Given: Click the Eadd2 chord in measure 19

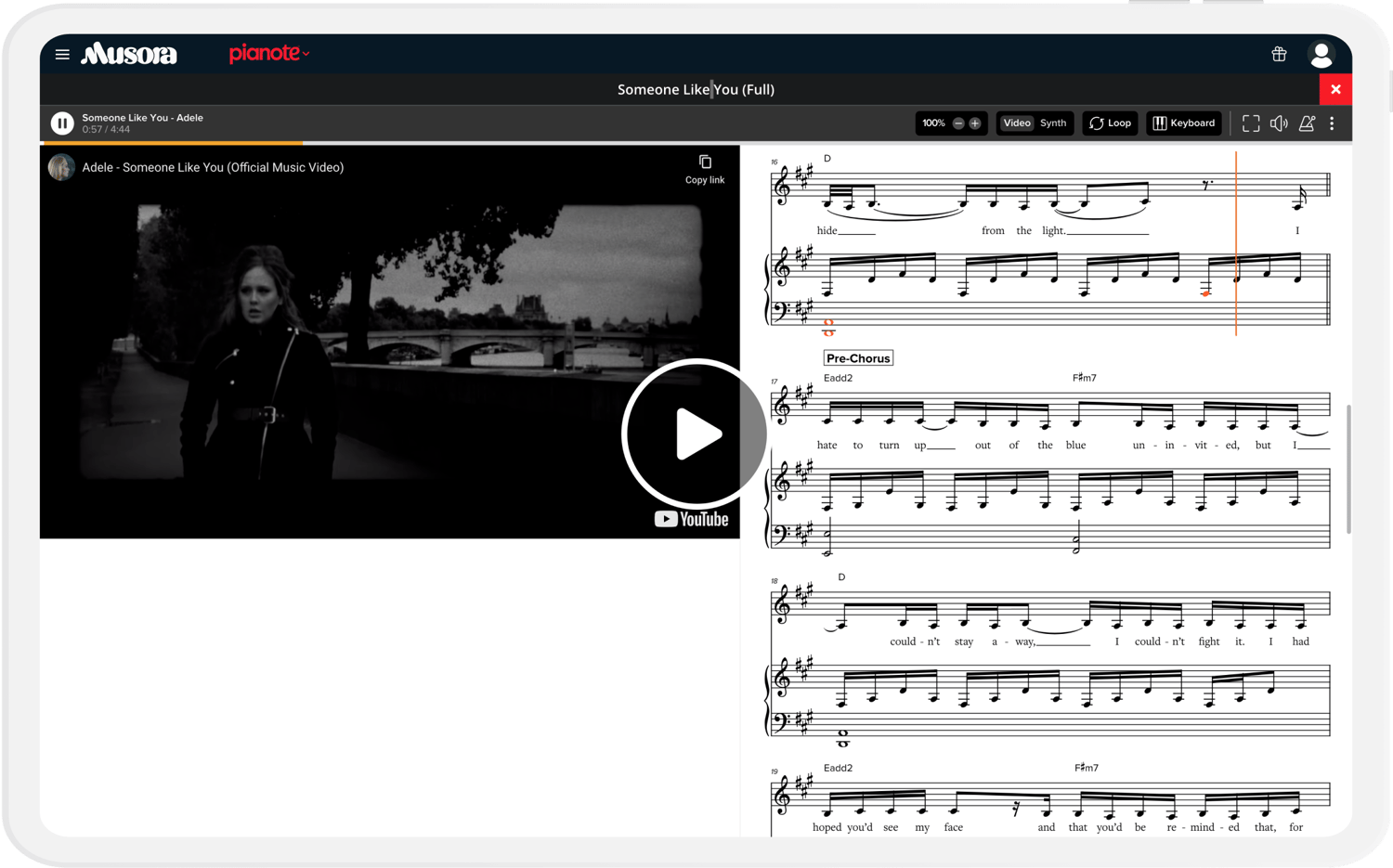Looking at the screenshot, I should coord(838,768).
